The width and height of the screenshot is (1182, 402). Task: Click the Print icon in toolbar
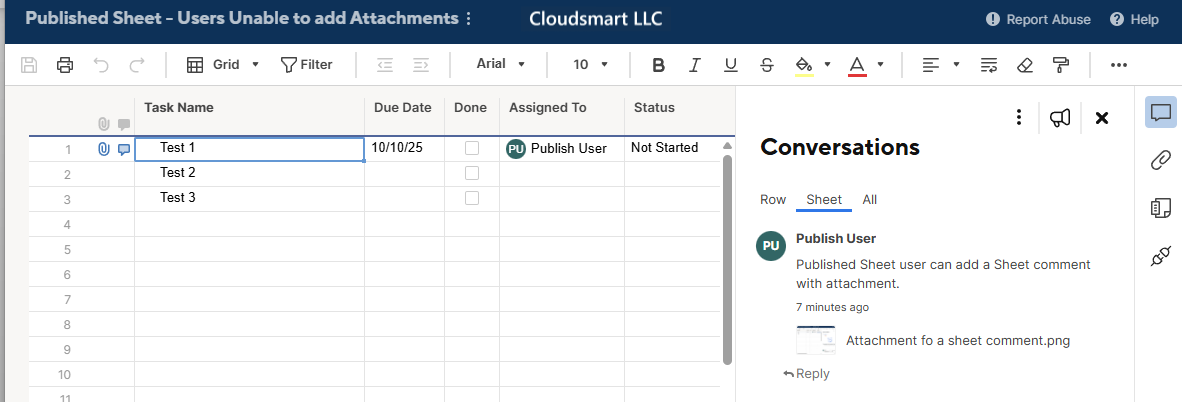[x=65, y=65]
